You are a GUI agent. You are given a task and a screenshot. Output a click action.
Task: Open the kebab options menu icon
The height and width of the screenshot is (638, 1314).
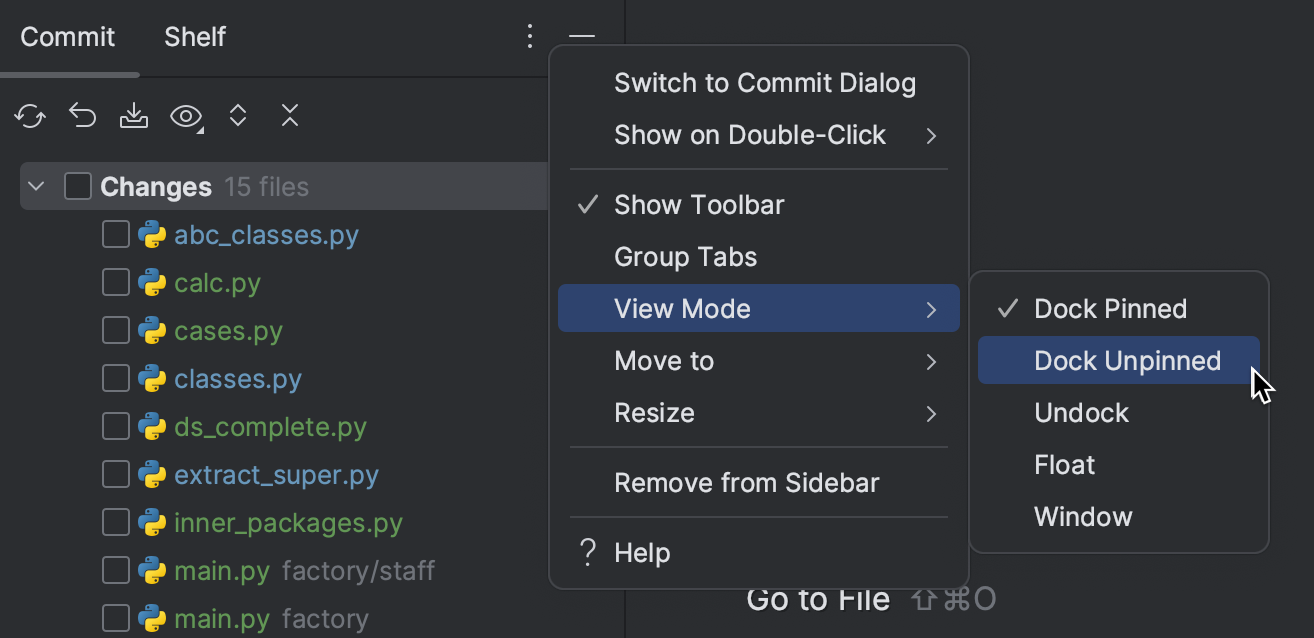(x=529, y=36)
